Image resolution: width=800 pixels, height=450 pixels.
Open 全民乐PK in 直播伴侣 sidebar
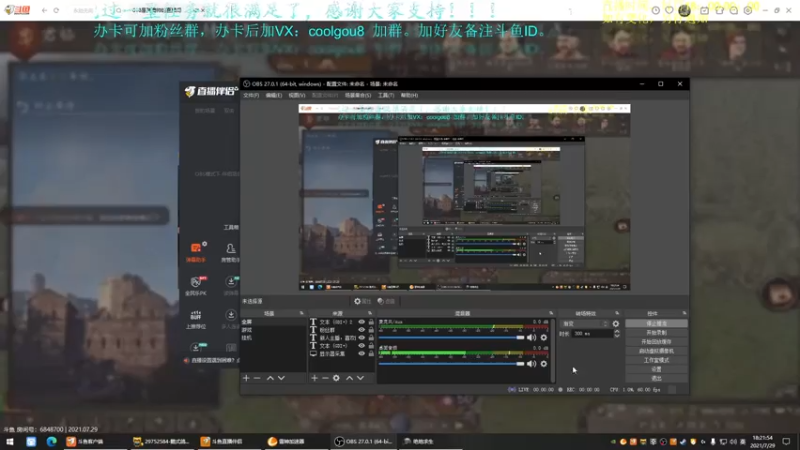[x=196, y=286]
